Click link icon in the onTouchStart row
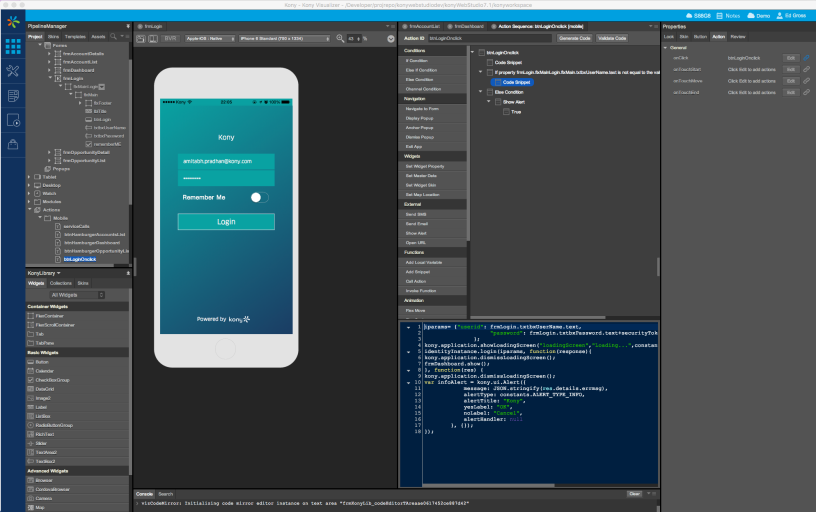This screenshot has width=816, height=512. pyautogui.click(x=806, y=69)
